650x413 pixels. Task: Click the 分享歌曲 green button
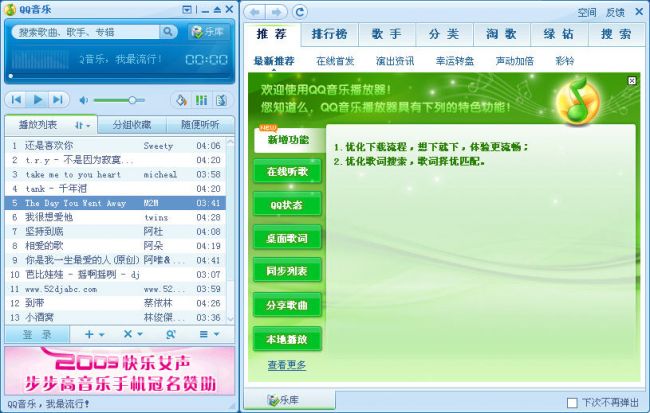pos(287,305)
